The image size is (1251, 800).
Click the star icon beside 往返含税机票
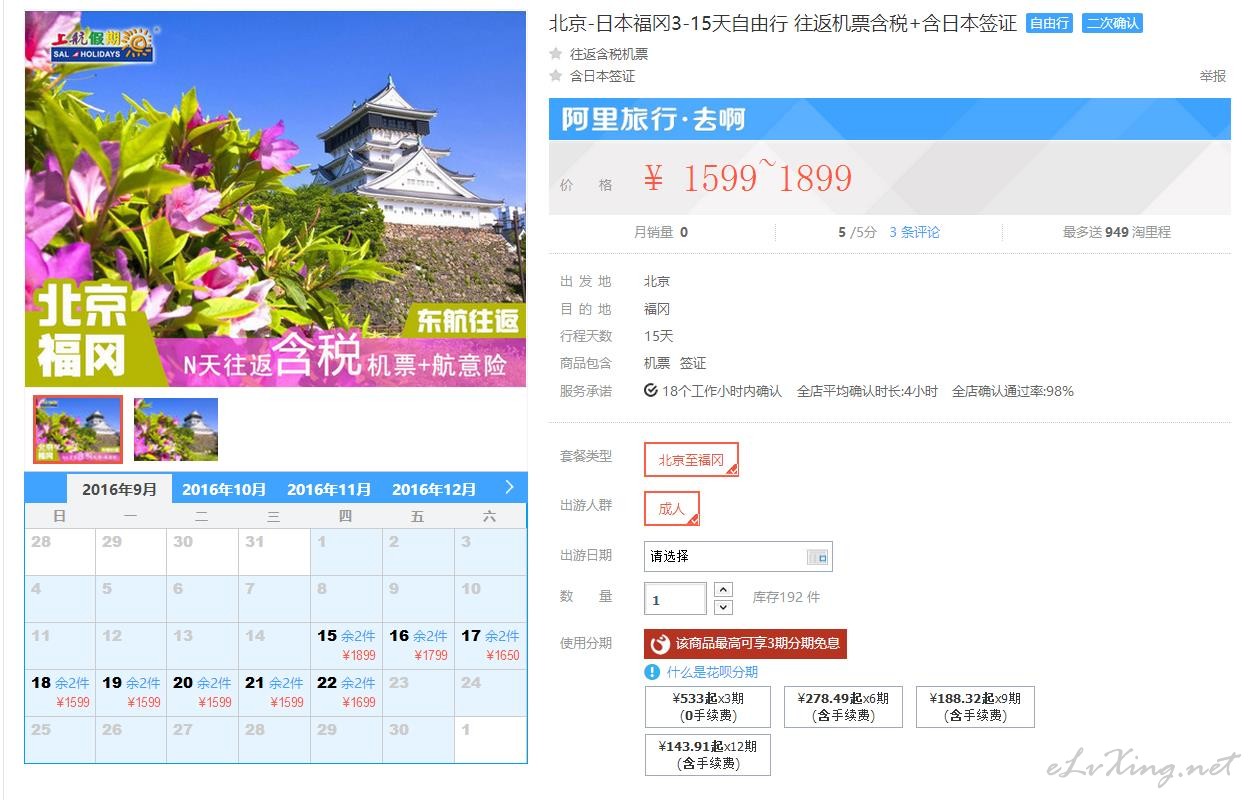(x=556, y=54)
